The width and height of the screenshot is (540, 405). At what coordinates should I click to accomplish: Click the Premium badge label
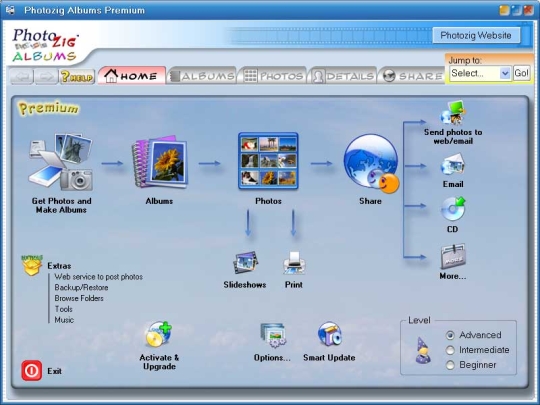(x=48, y=108)
